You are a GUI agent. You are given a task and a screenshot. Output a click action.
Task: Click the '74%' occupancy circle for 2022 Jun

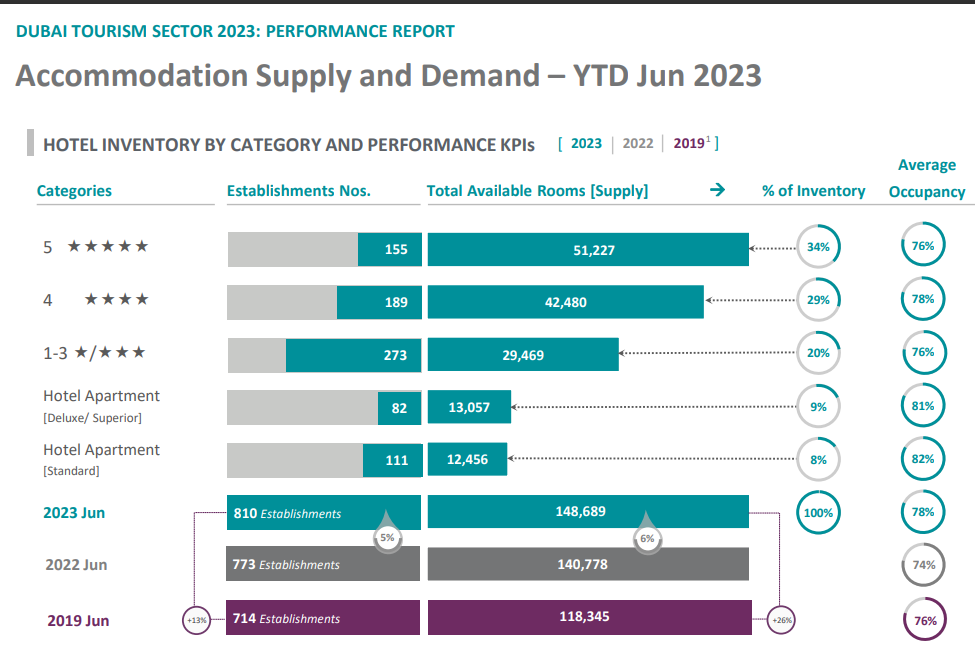(x=923, y=565)
